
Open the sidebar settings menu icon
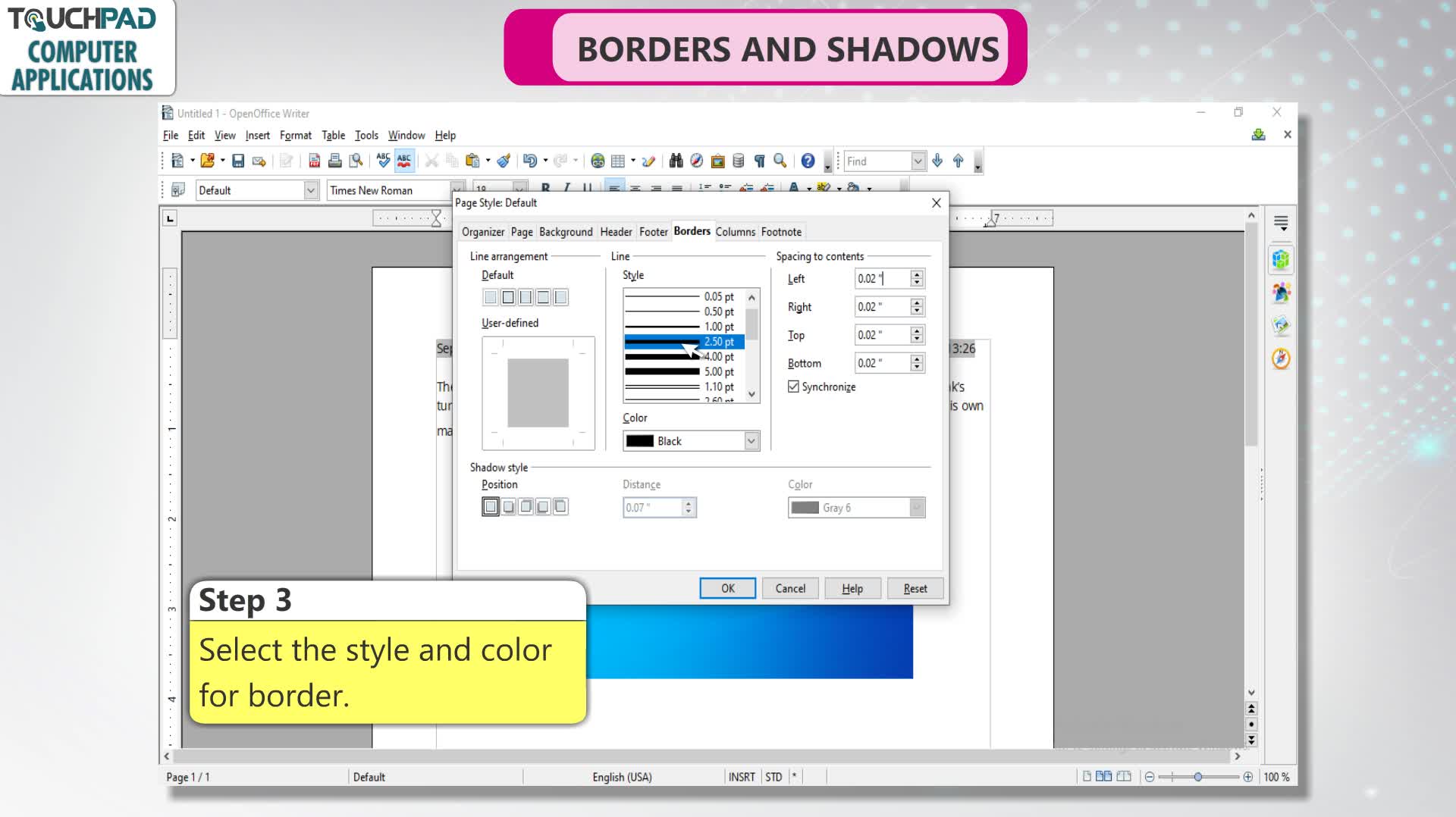pyautogui.click(x=1281, y=224)
